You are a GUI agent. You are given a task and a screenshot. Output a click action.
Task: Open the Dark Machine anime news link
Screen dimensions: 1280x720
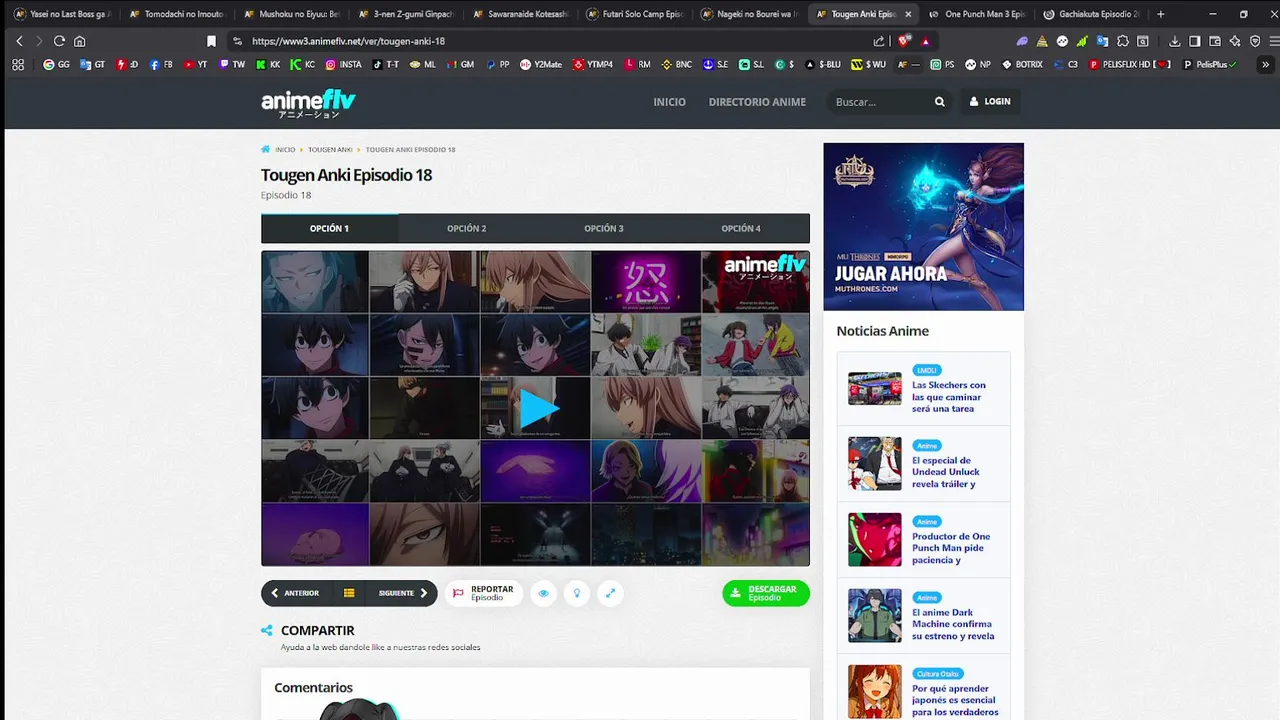(953, 624)
